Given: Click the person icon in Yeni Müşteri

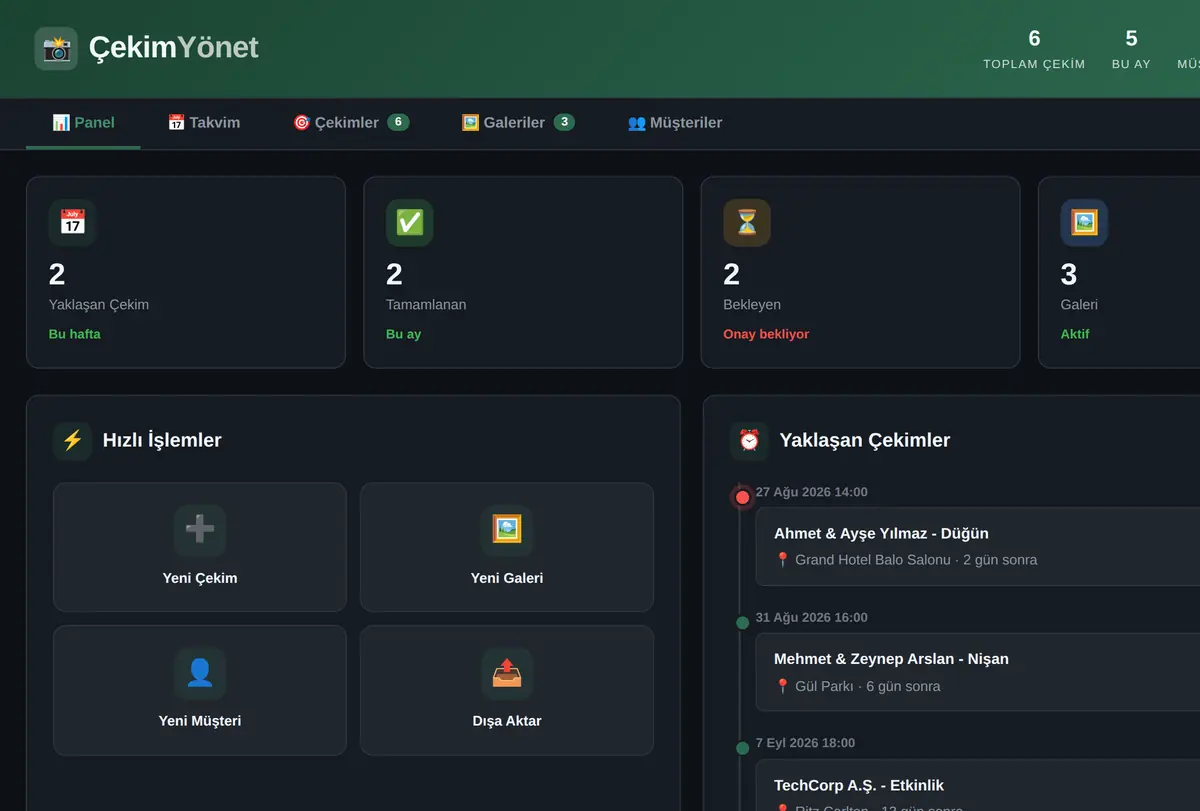Looking at the screenshot, I should pos(200,673).
